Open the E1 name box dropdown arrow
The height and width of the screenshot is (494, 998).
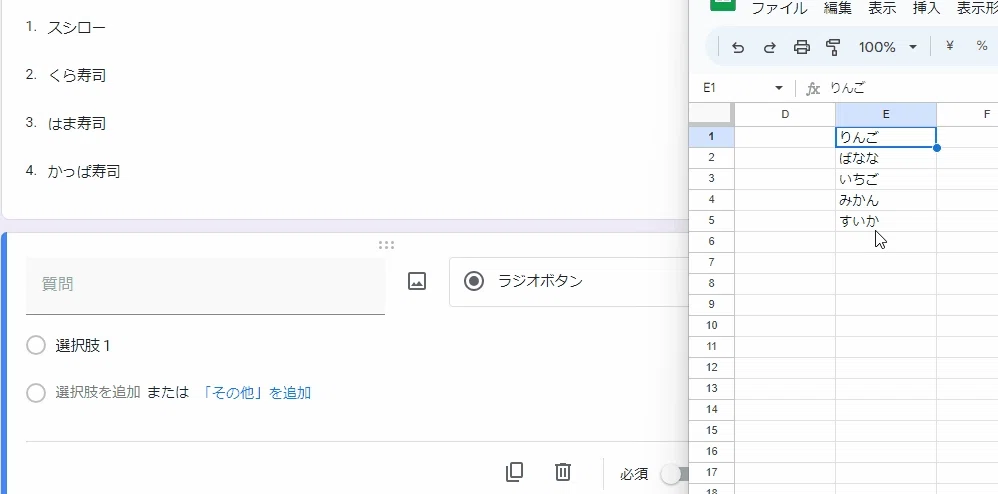click(778, 88)
